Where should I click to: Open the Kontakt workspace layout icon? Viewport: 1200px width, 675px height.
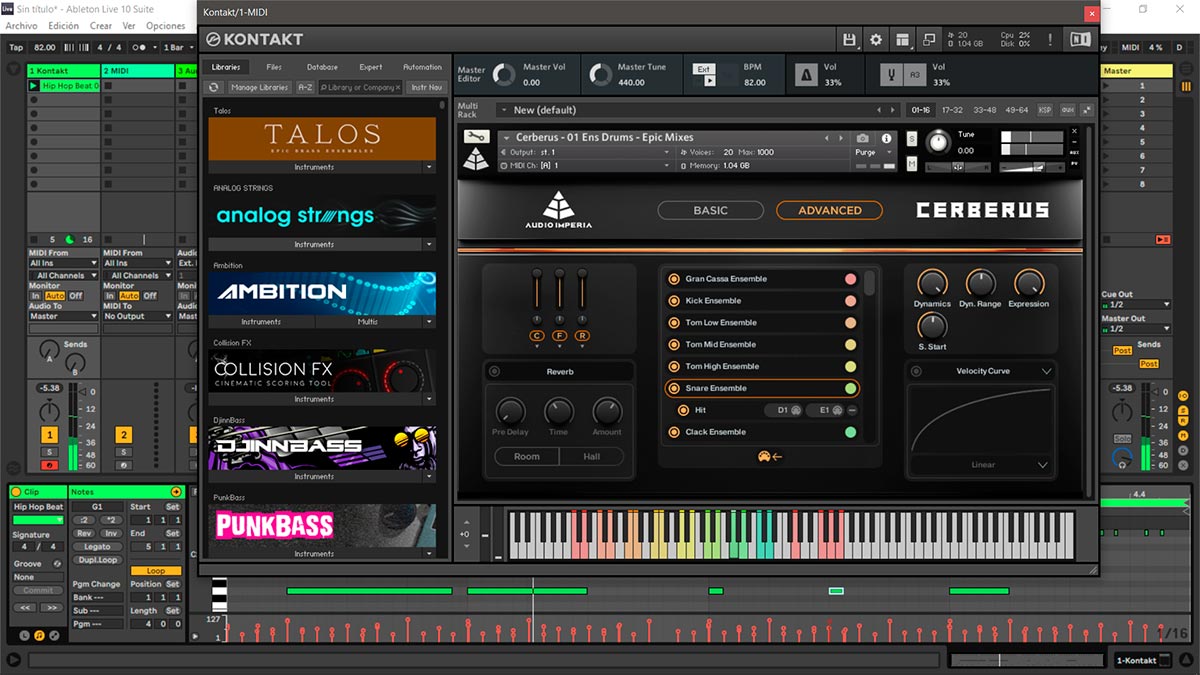pos(903,39)
